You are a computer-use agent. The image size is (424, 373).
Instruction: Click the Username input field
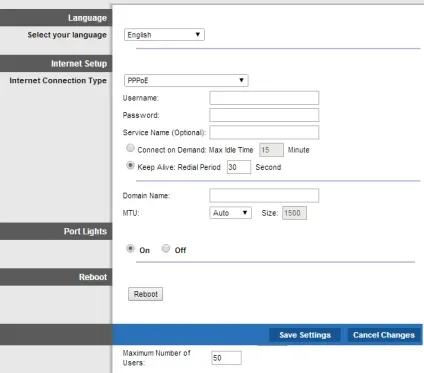[x=264, y=98]
